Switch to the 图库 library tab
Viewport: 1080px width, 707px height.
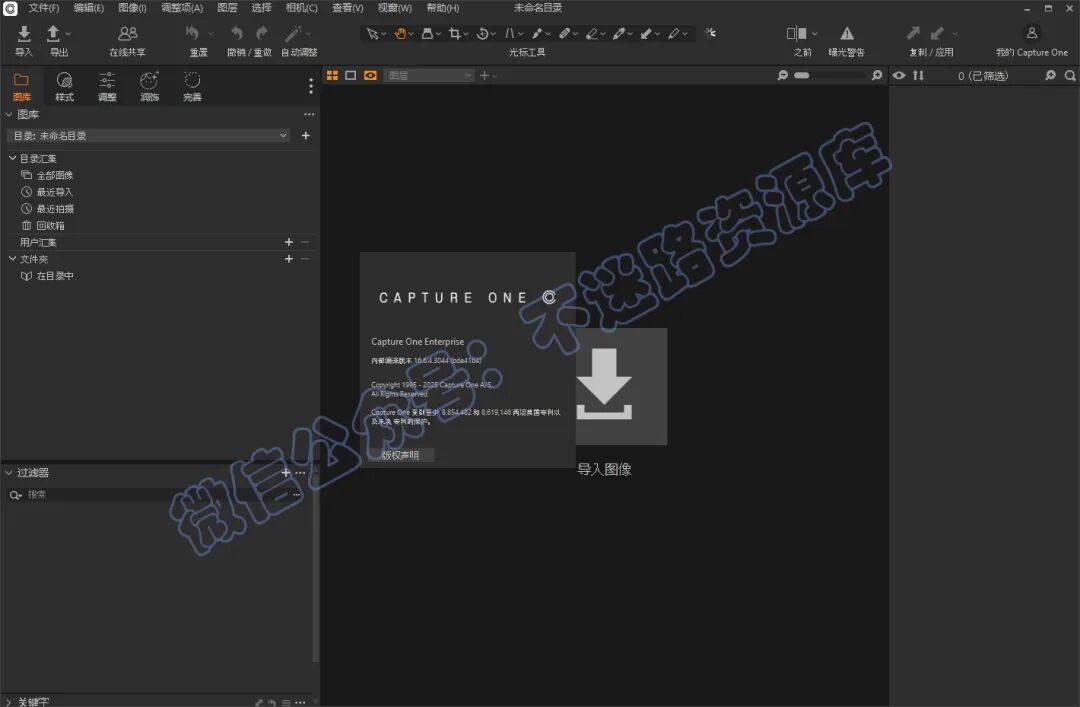click(21, 88)
